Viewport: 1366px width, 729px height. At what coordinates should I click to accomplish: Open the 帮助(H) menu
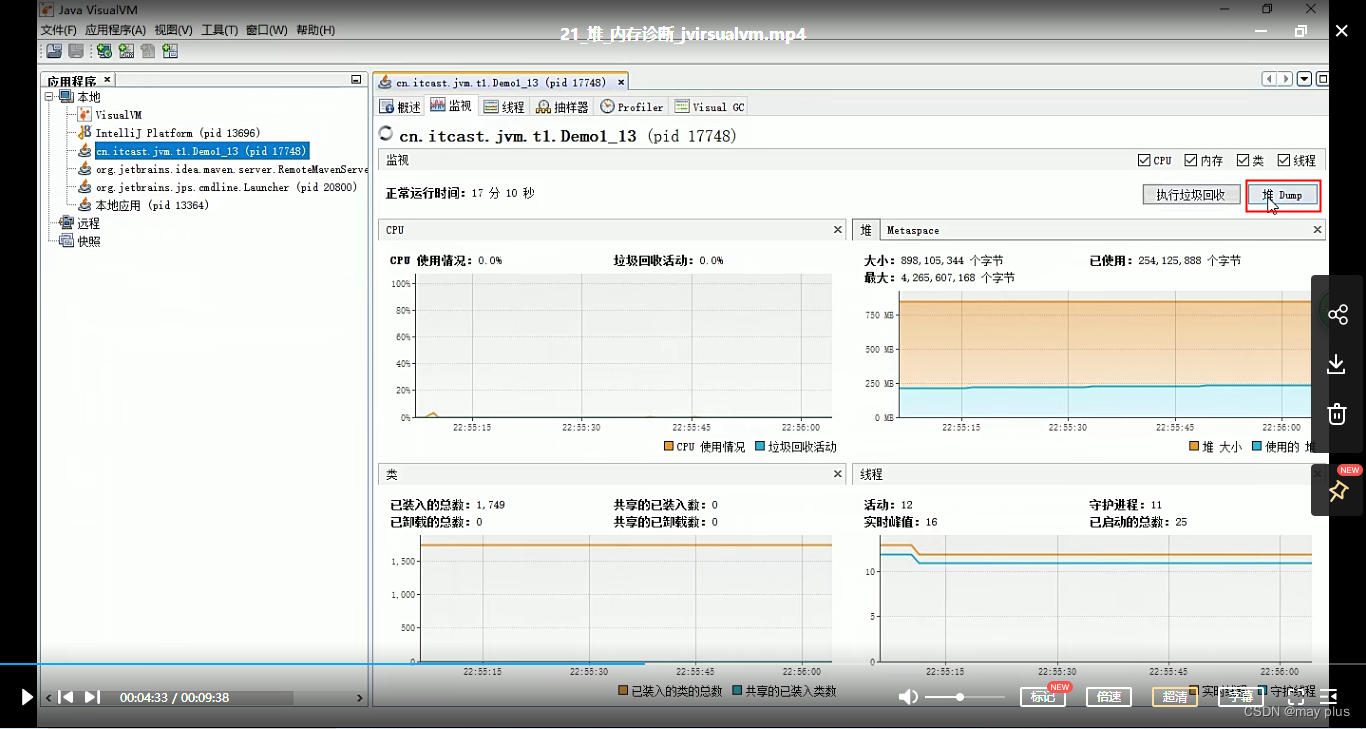coord(315,30)
